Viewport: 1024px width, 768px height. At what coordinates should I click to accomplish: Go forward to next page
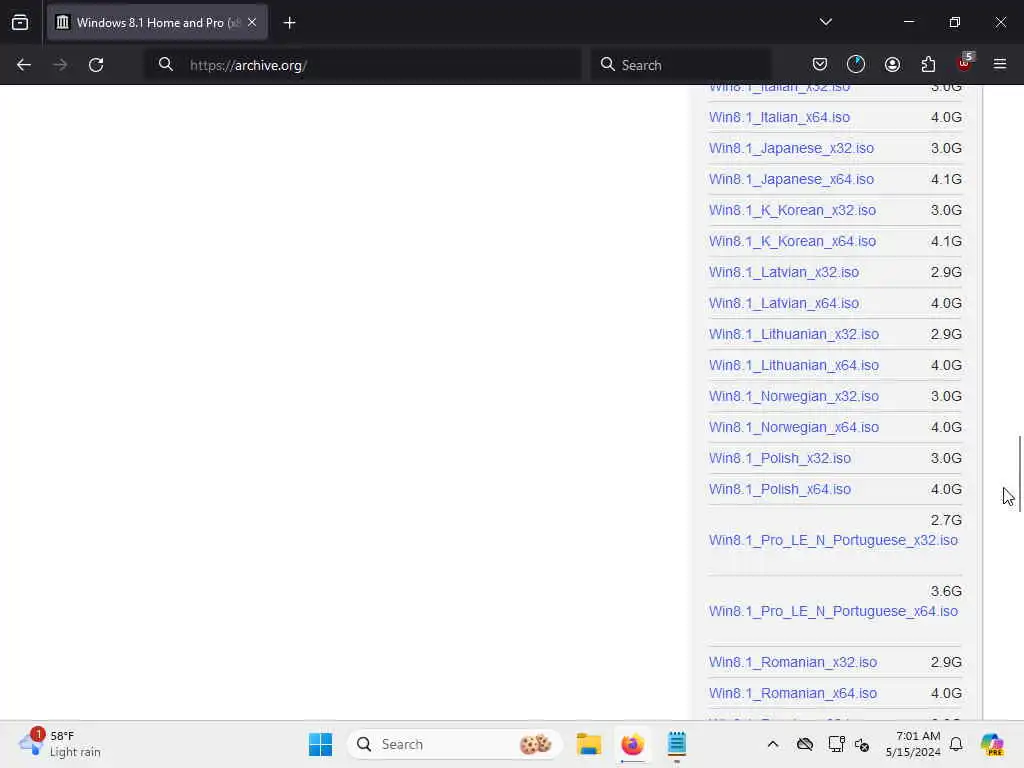tap(60, 65)
